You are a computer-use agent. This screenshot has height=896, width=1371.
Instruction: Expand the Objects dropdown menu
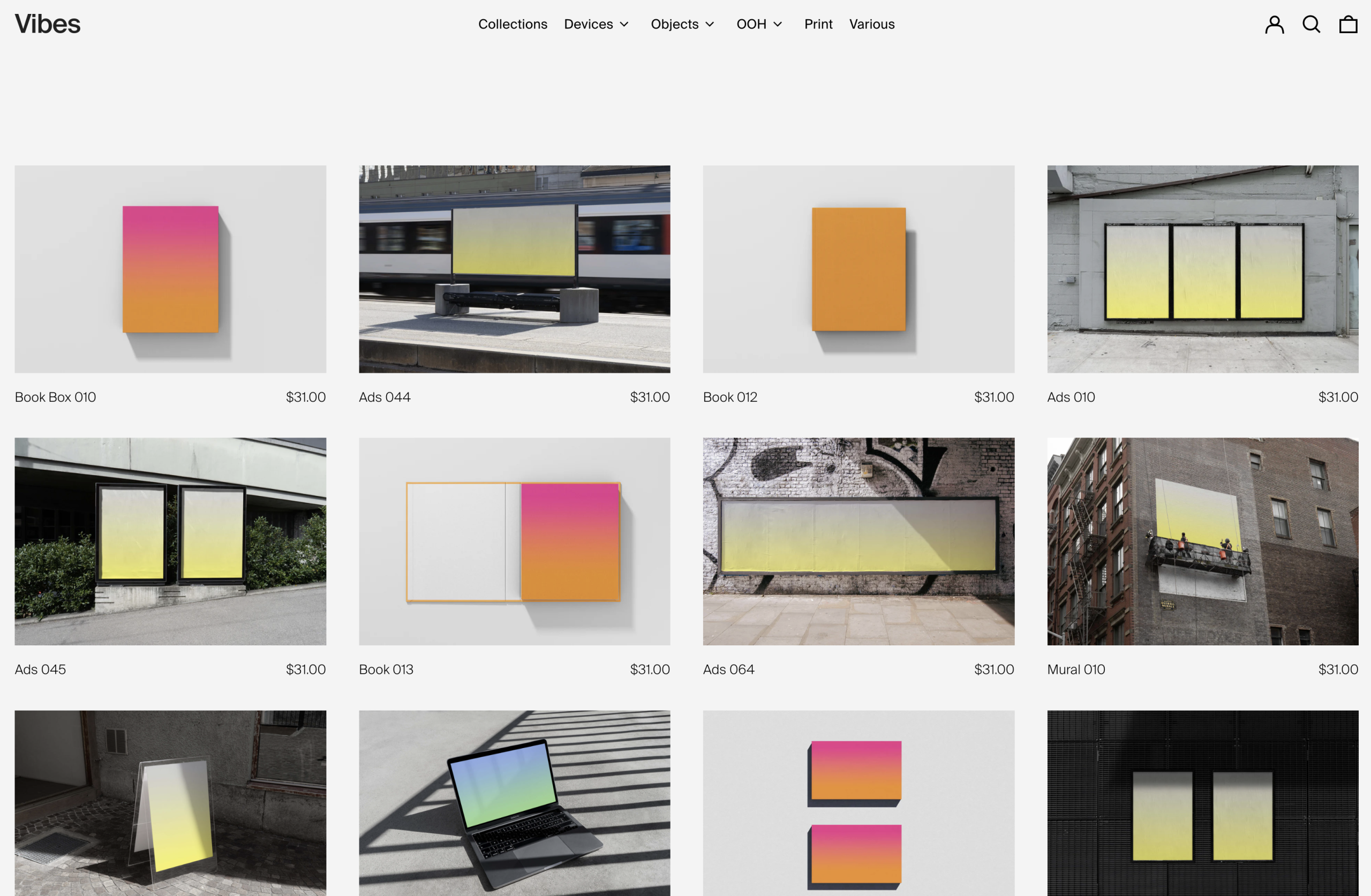click(682, 24)
